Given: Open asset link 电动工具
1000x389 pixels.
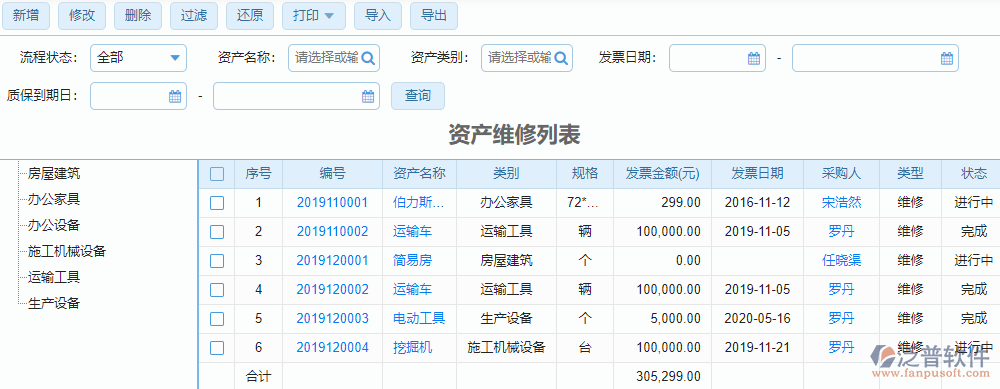Looking at the screenshot, I should [419, 318].
